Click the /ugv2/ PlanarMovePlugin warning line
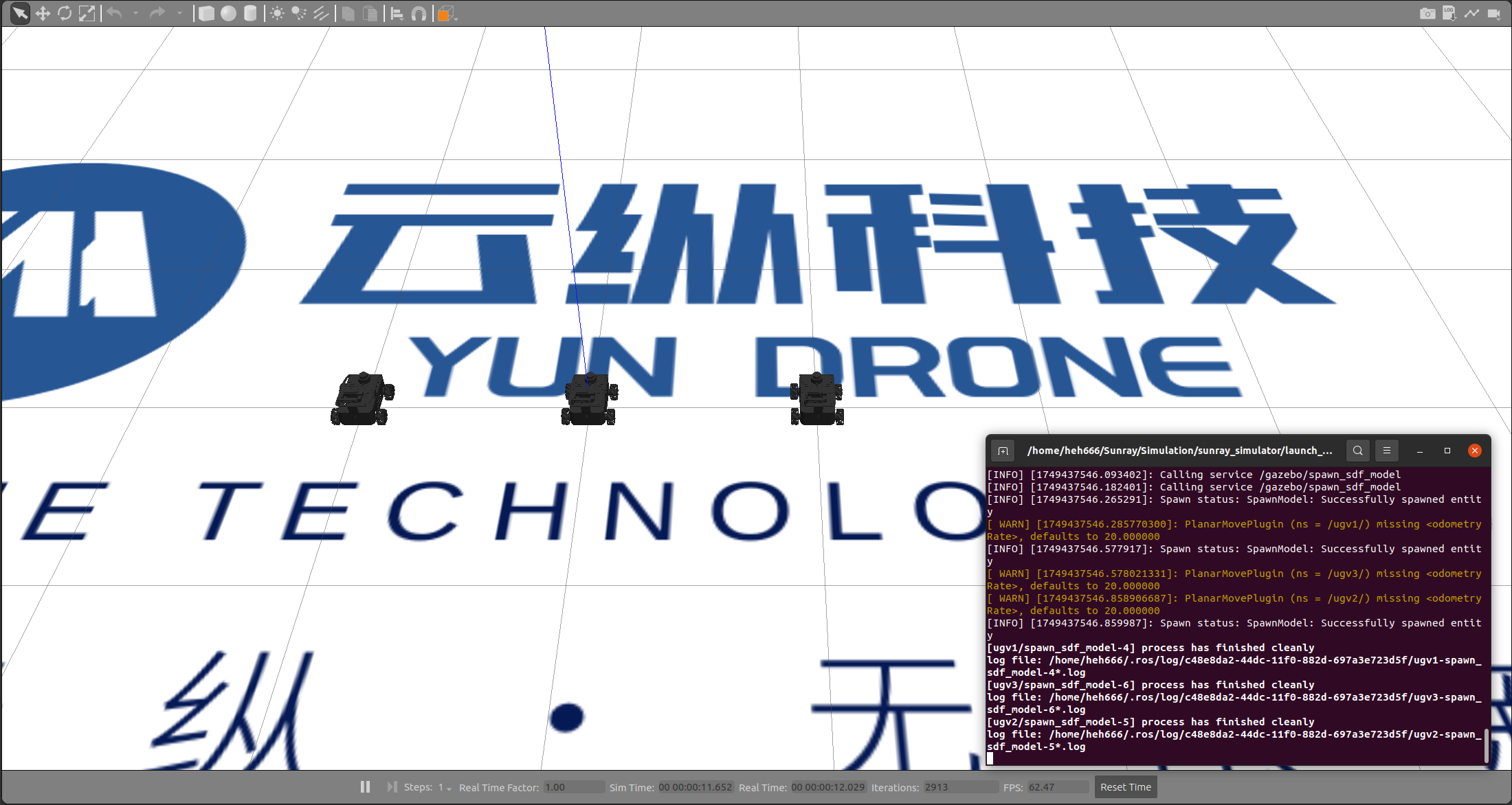Screen dimensions: 1512x805 pos(1234,604)
